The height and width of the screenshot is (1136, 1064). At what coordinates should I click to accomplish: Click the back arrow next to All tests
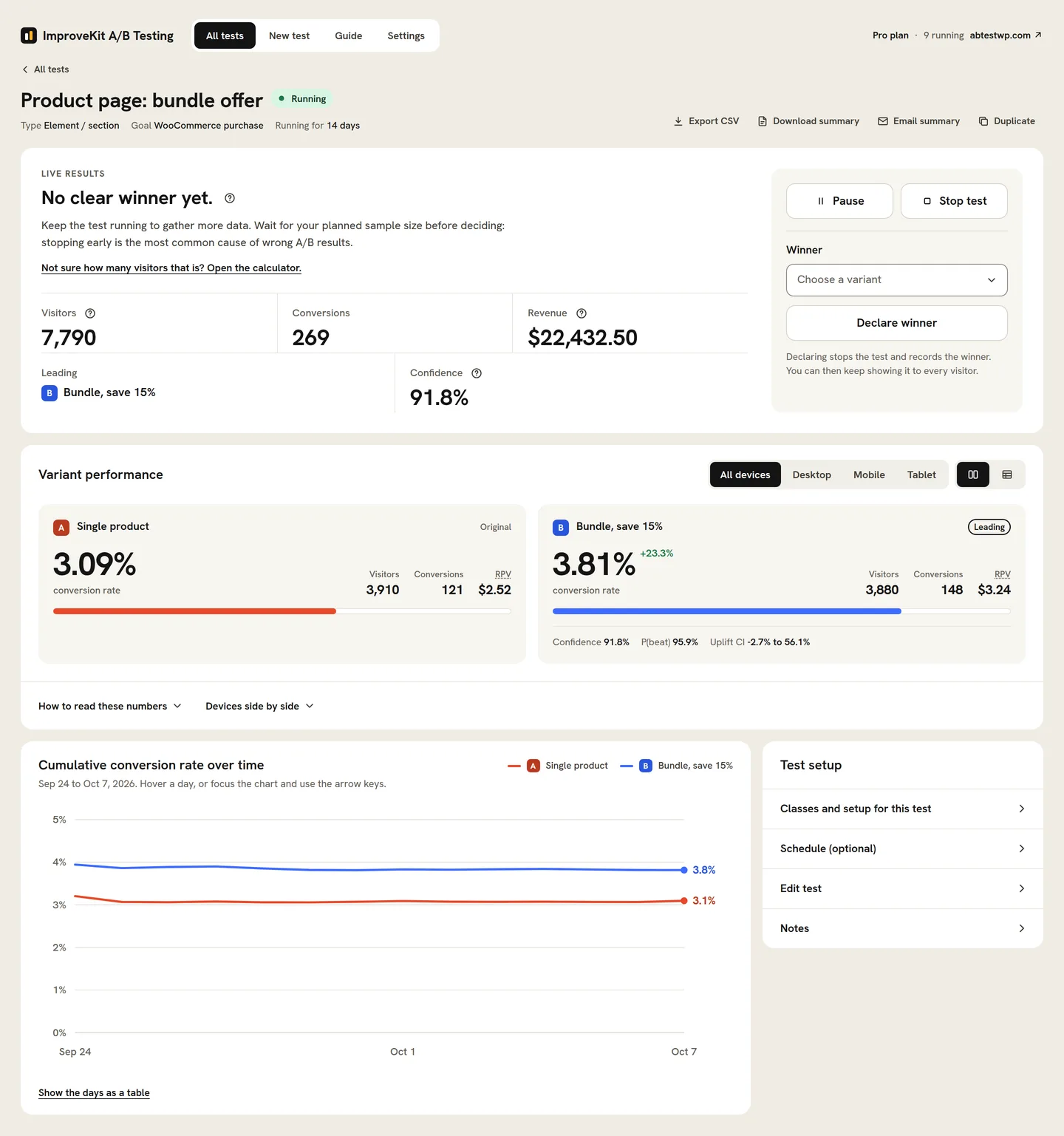point(25,69)
